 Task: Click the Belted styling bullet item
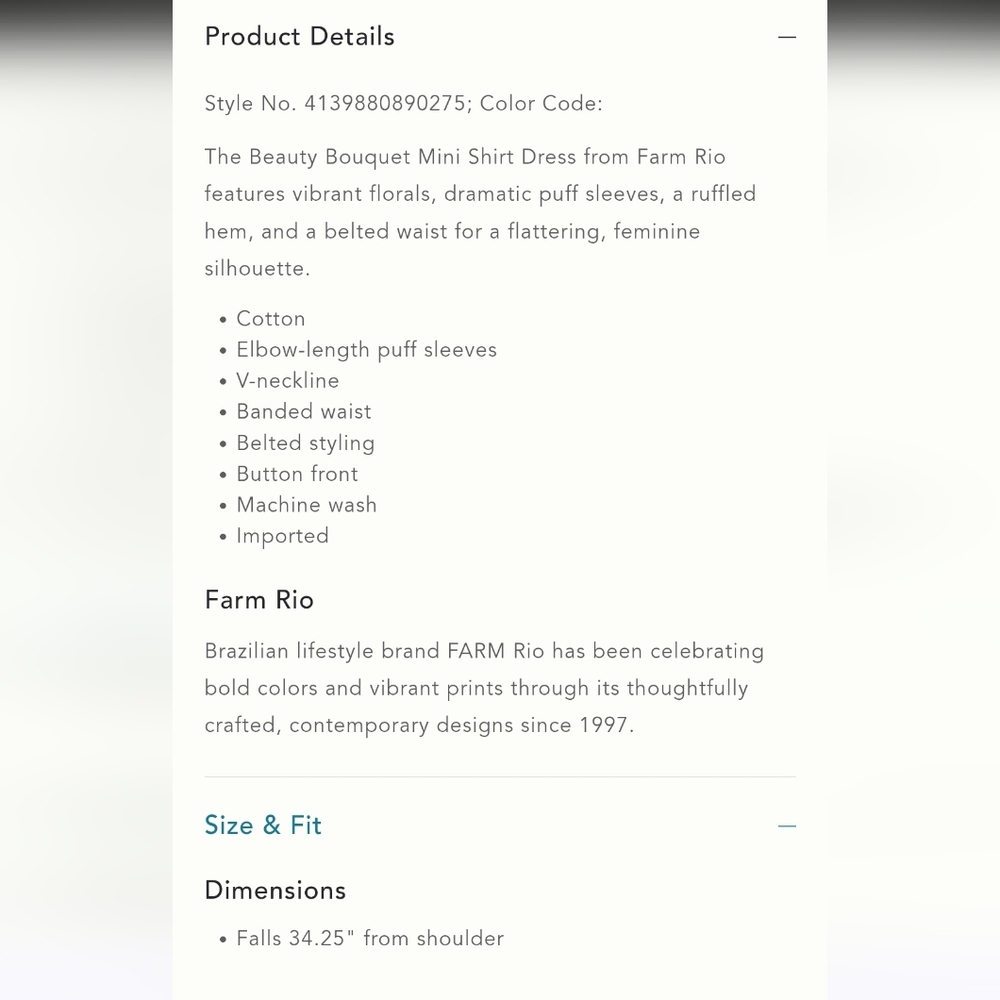click(305, 443)
